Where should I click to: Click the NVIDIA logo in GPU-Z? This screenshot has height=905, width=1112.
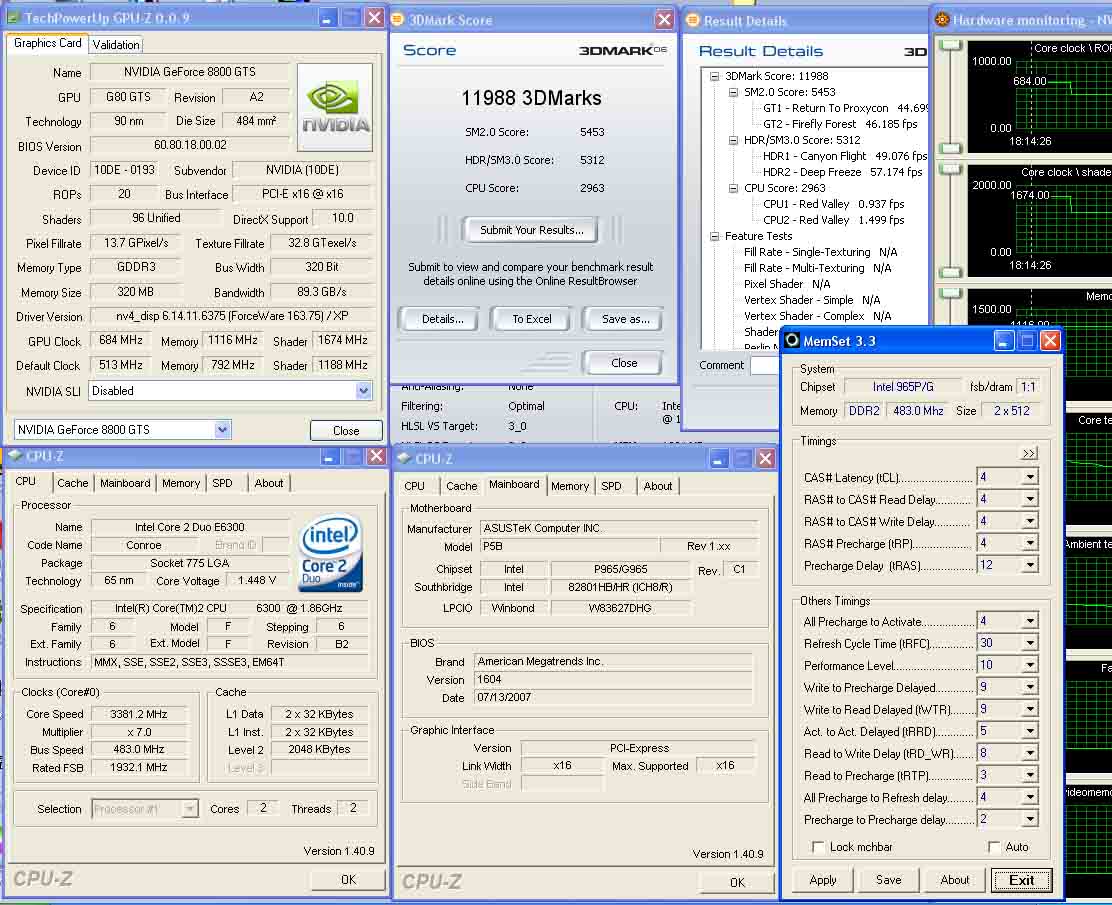[x=335, y=107]
